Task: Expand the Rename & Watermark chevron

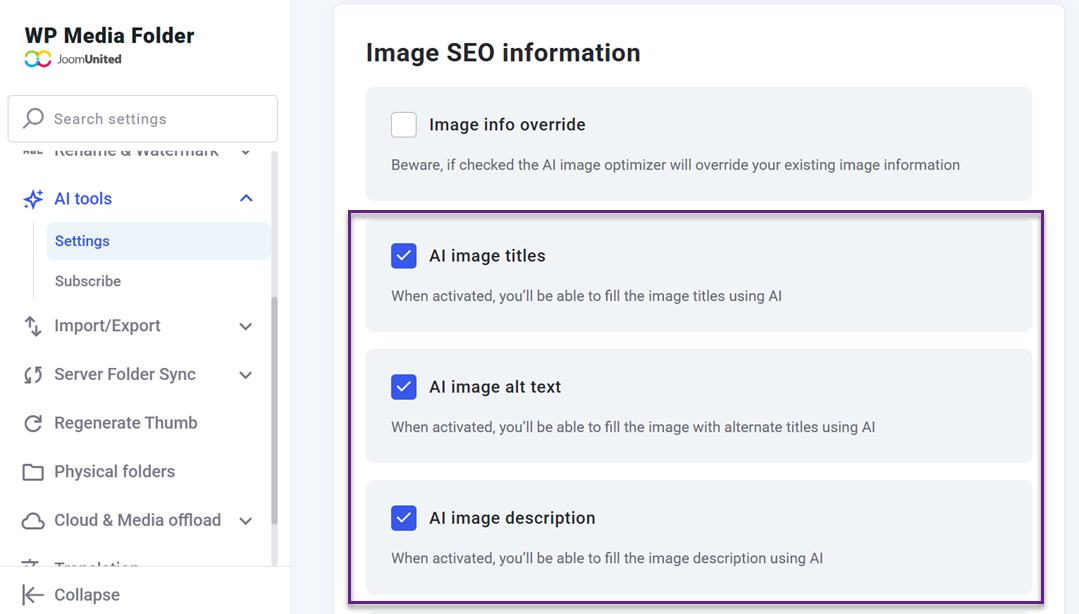Action: tap(246, 152)
